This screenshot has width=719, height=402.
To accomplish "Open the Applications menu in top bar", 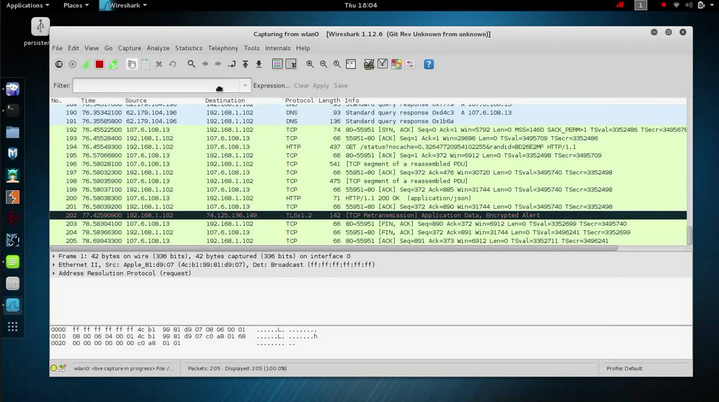I will click(28, 6).
